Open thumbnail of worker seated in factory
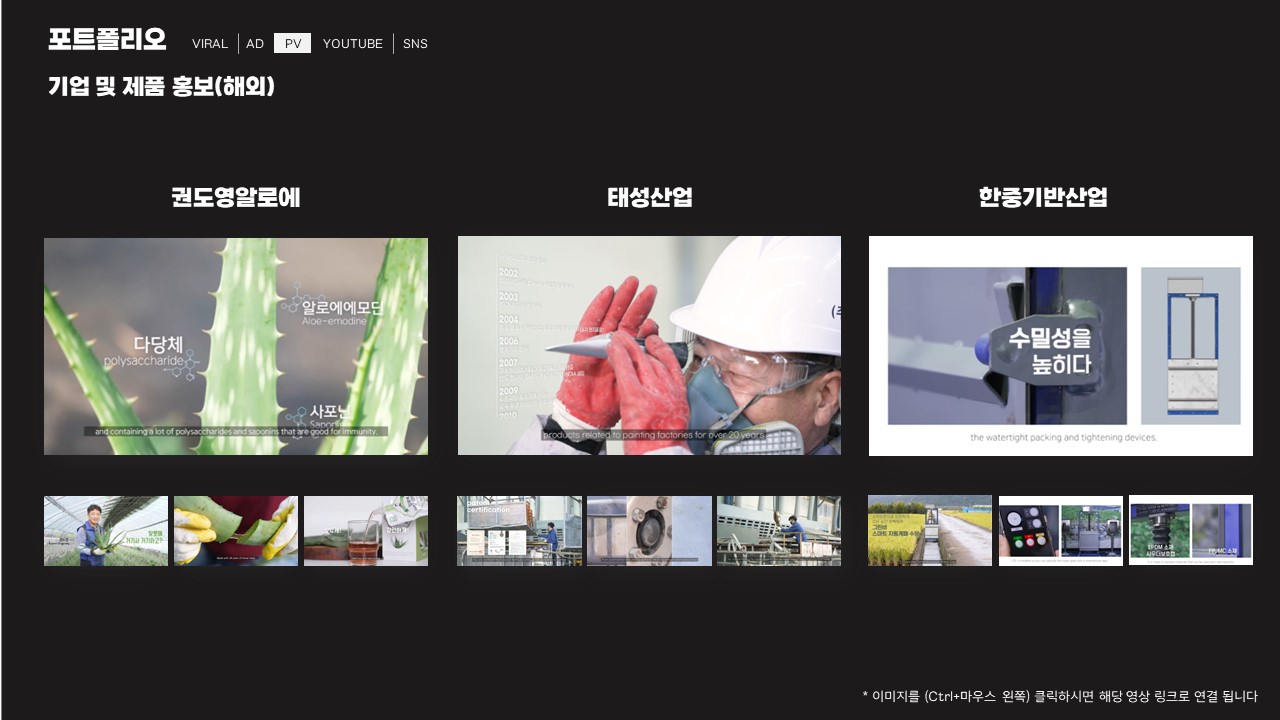 (x=779, y=531)
